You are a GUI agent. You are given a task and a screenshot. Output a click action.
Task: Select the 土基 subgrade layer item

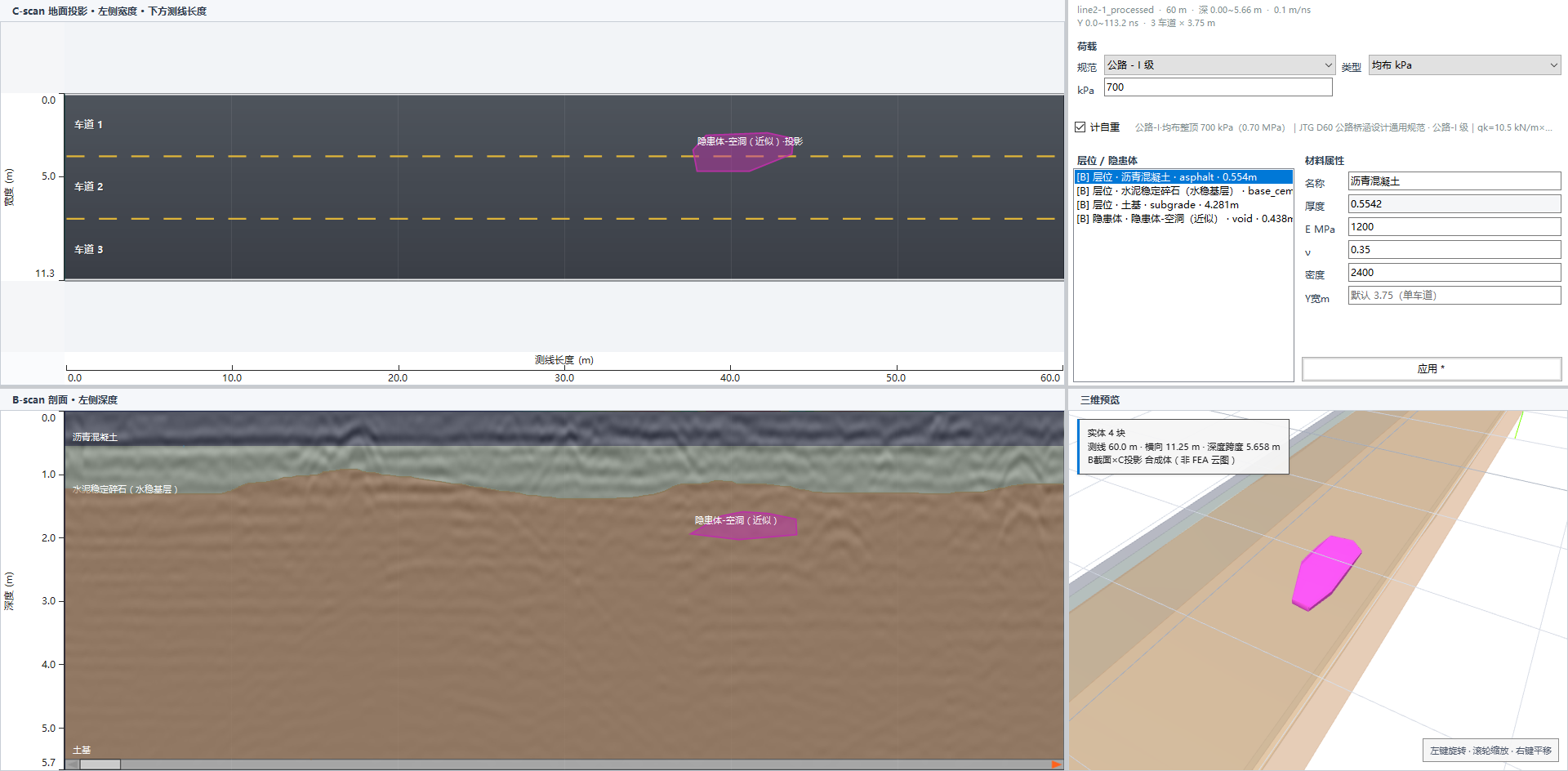(x=1183, y=205)
